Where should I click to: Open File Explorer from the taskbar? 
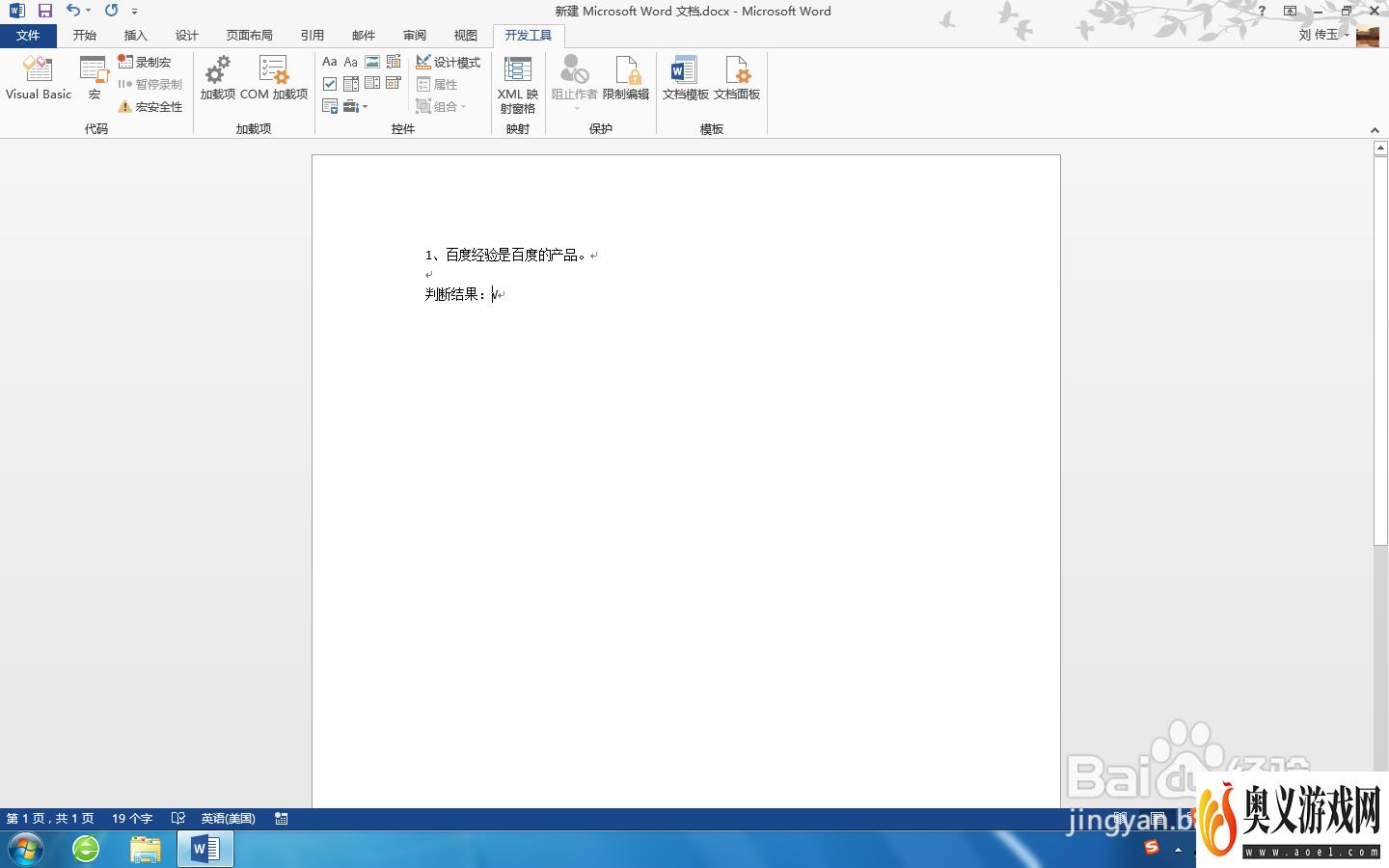tap(146, 849)
